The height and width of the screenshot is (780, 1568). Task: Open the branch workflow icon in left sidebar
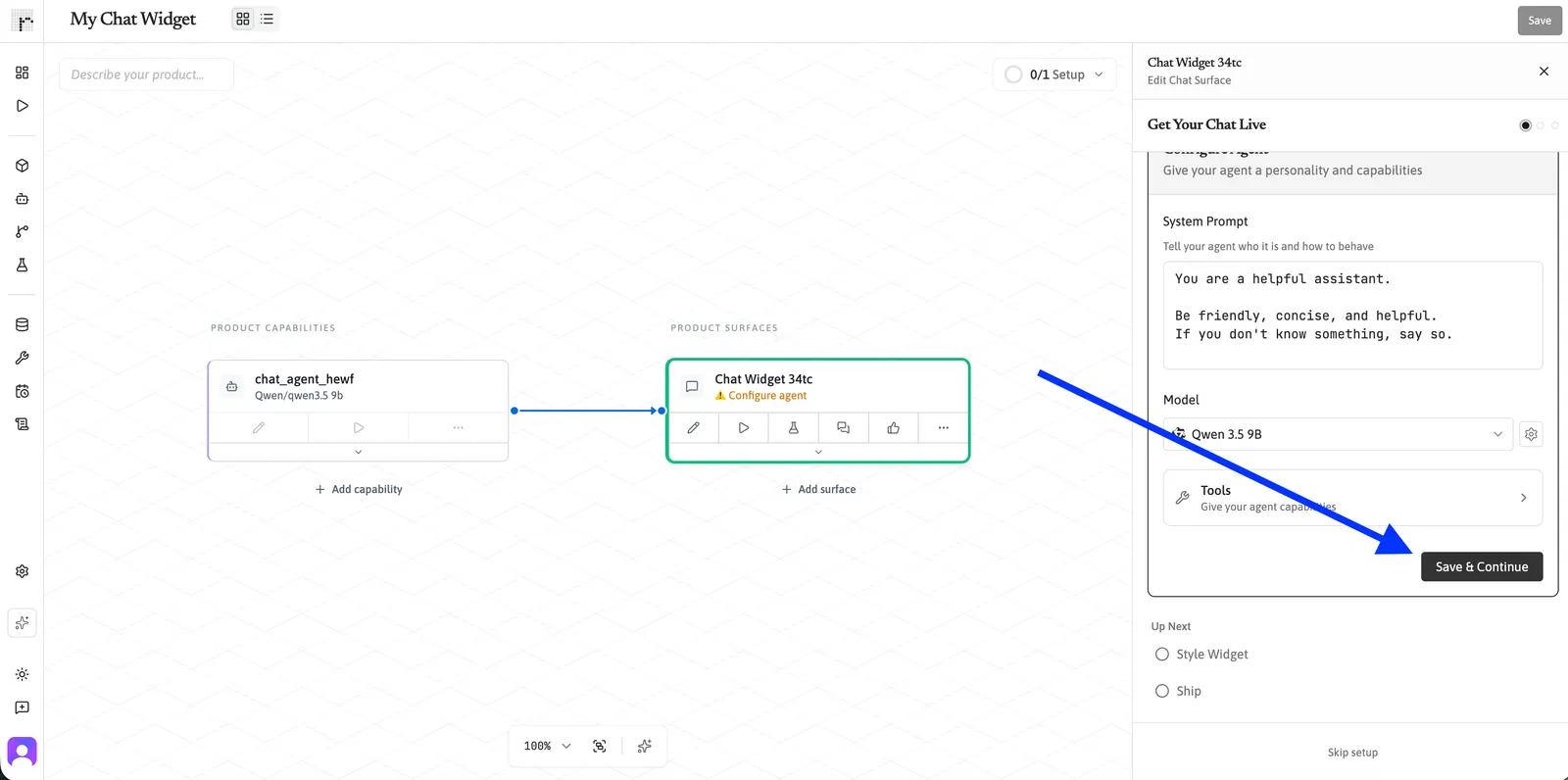(22, 232)
